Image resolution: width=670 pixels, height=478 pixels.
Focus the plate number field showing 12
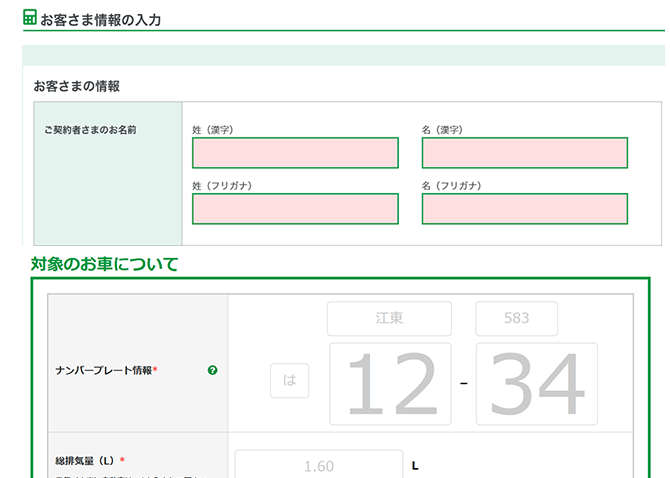click(389, 383)
